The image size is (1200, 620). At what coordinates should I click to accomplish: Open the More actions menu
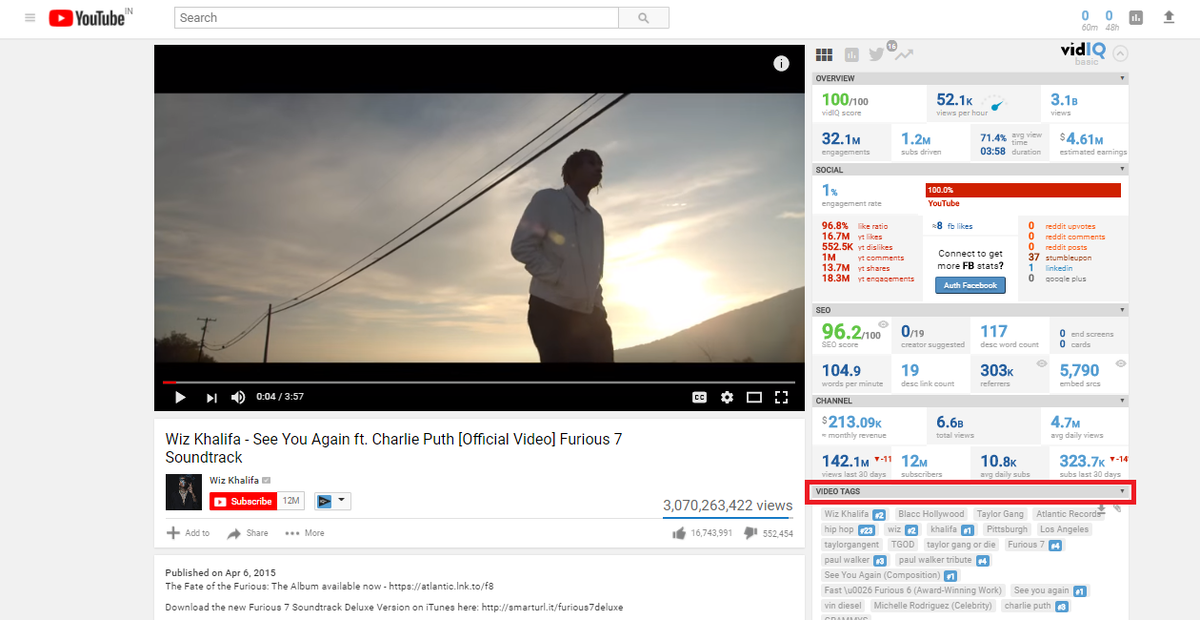click(x=305, y=533)
